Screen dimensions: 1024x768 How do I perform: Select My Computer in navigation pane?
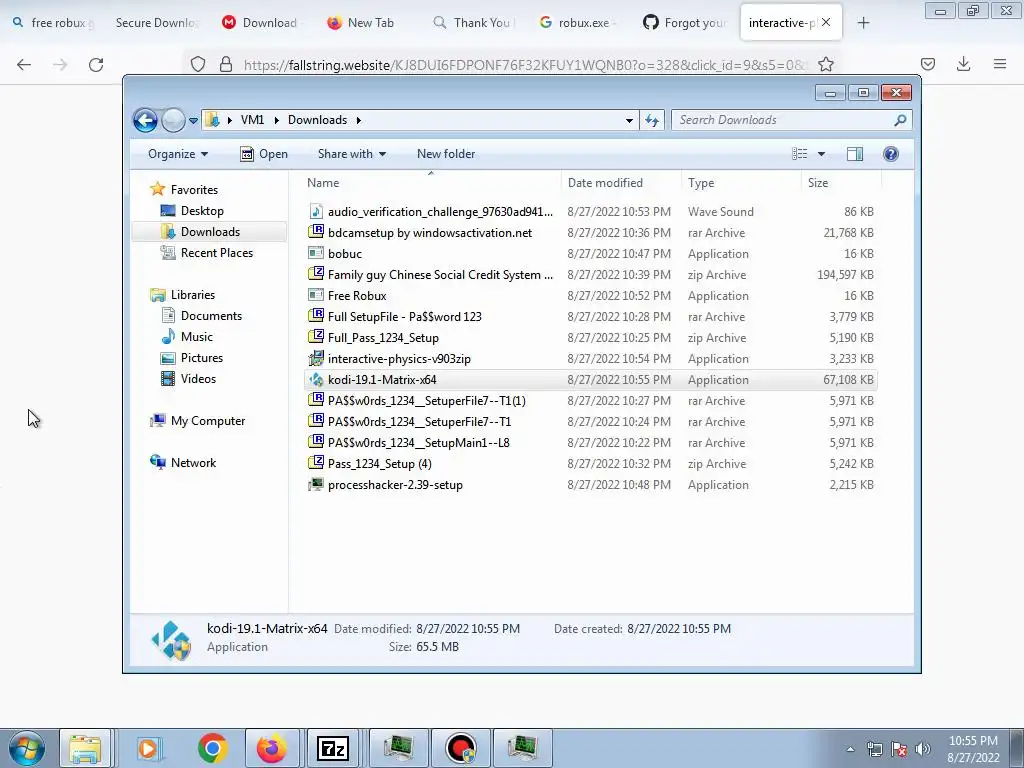coord(208,421)
